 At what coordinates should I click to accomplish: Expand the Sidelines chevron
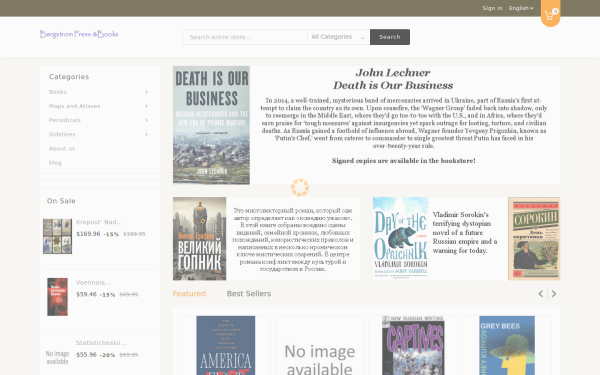click(146, 134)
